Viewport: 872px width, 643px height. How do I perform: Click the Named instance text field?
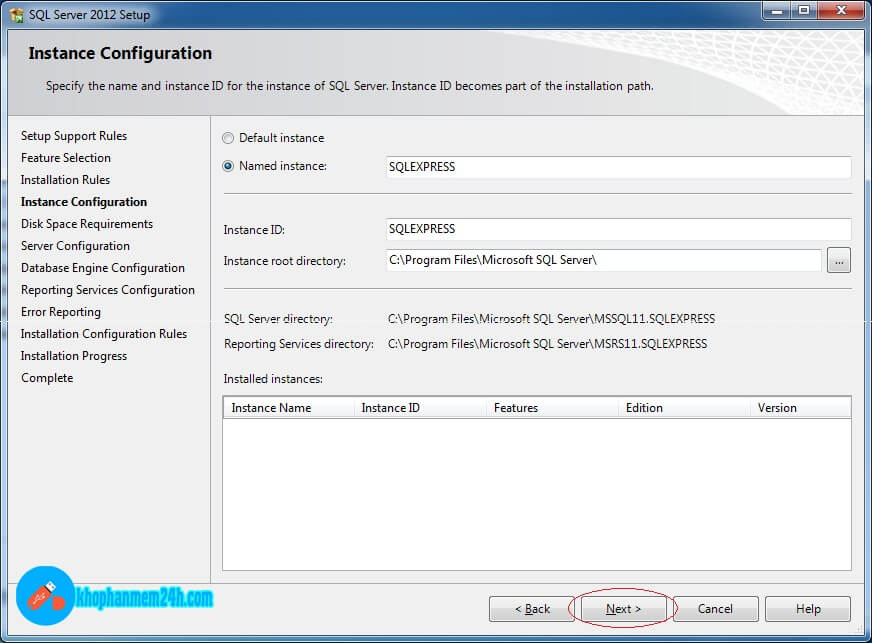[x=617, y=167]
